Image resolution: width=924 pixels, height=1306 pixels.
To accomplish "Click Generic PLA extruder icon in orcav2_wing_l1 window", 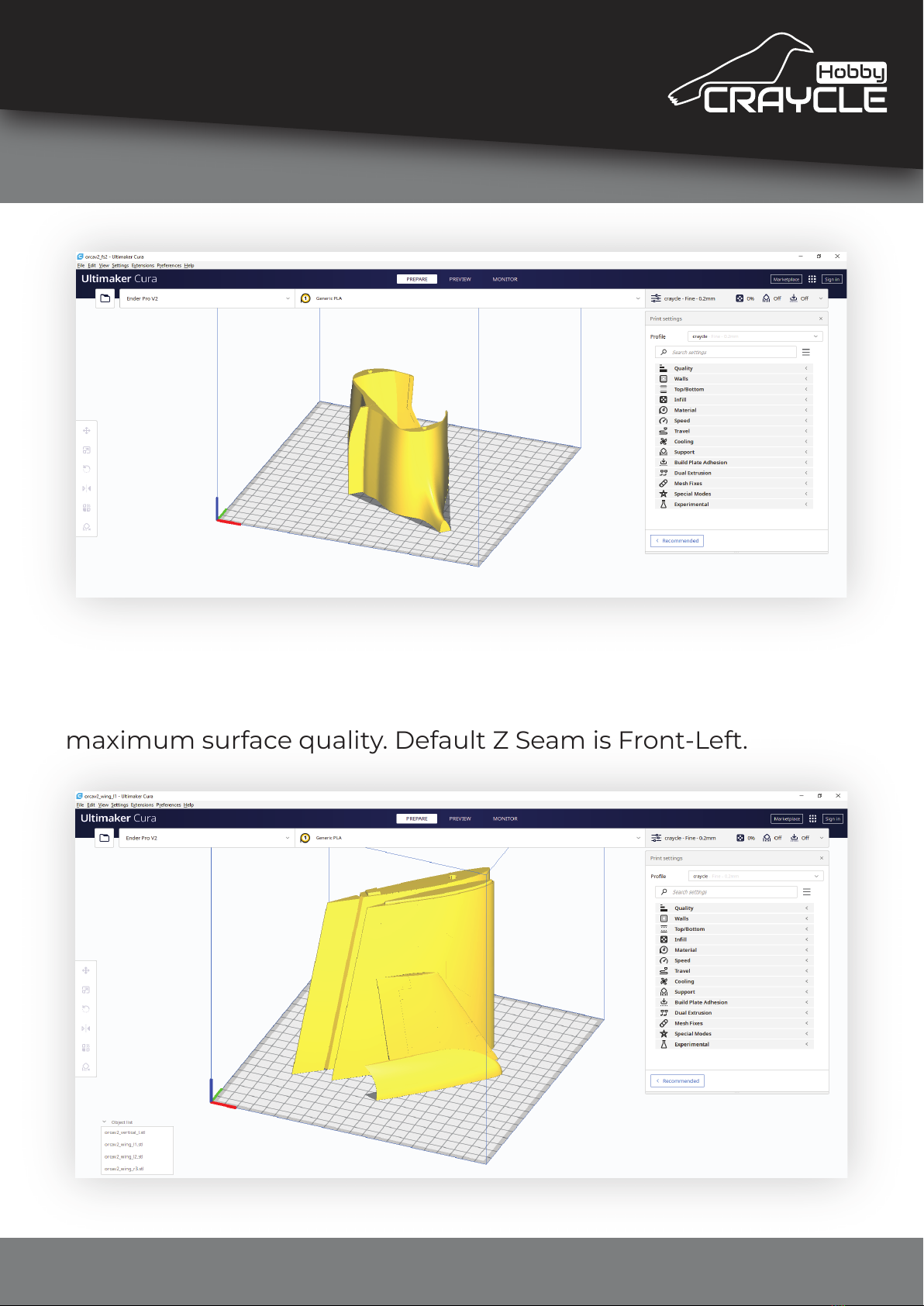I will [x=305, y=838].
